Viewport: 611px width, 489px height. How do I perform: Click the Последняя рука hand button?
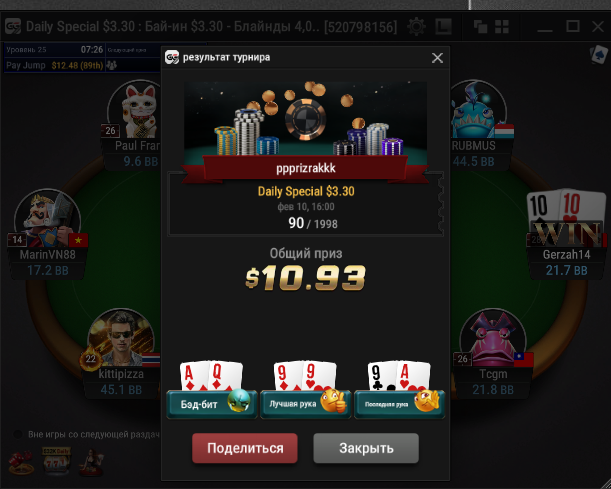(x=399, y=404)
